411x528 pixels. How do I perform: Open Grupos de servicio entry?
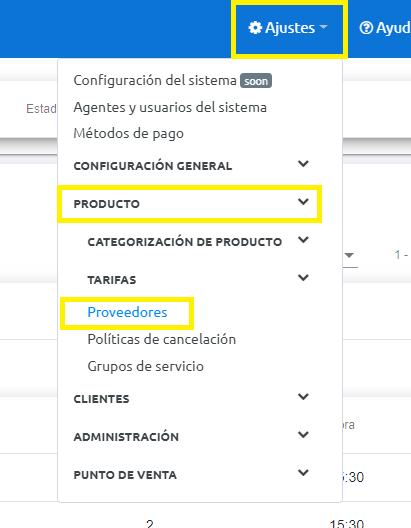145,366
